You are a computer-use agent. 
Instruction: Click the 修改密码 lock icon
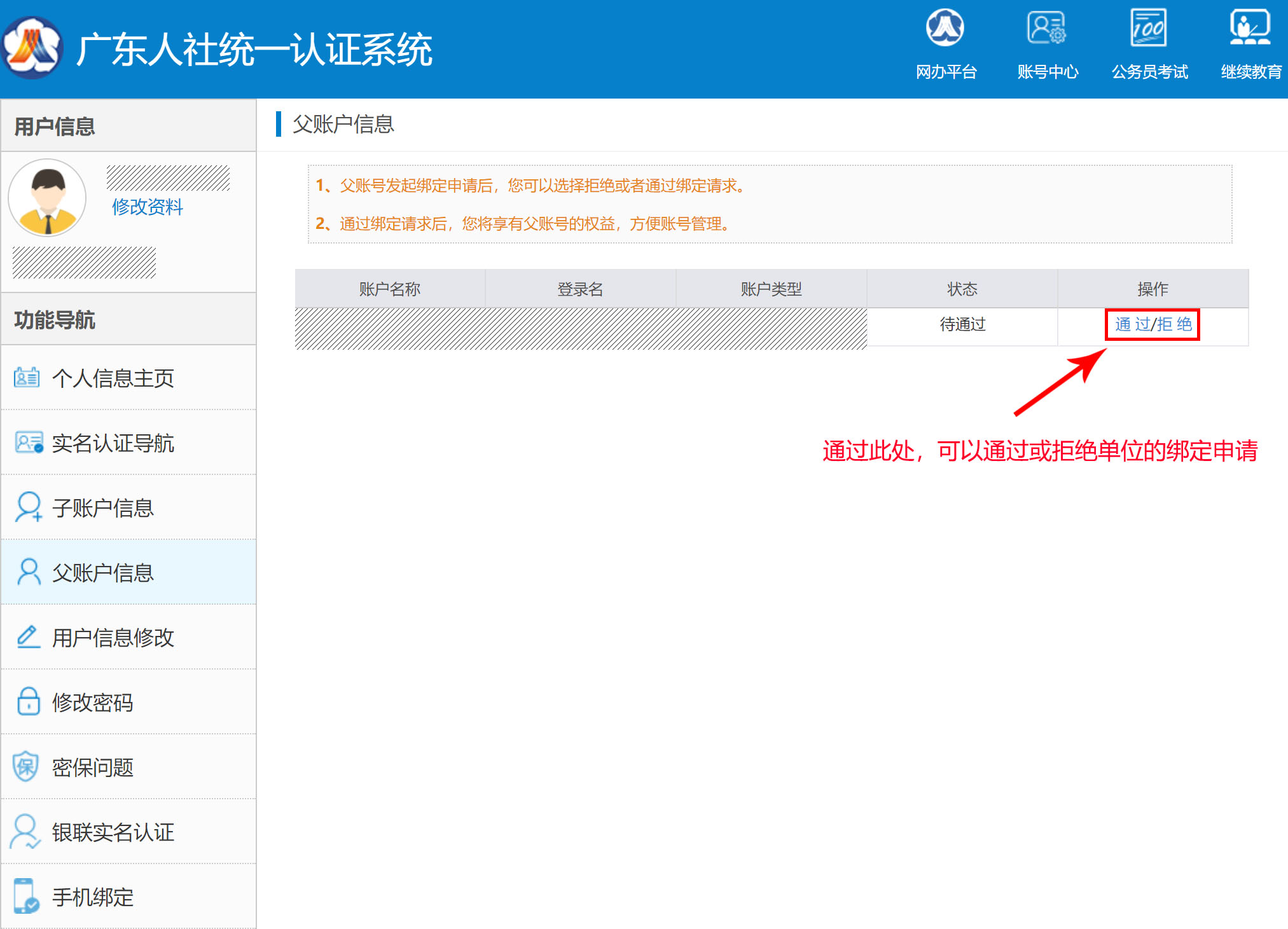29,702
